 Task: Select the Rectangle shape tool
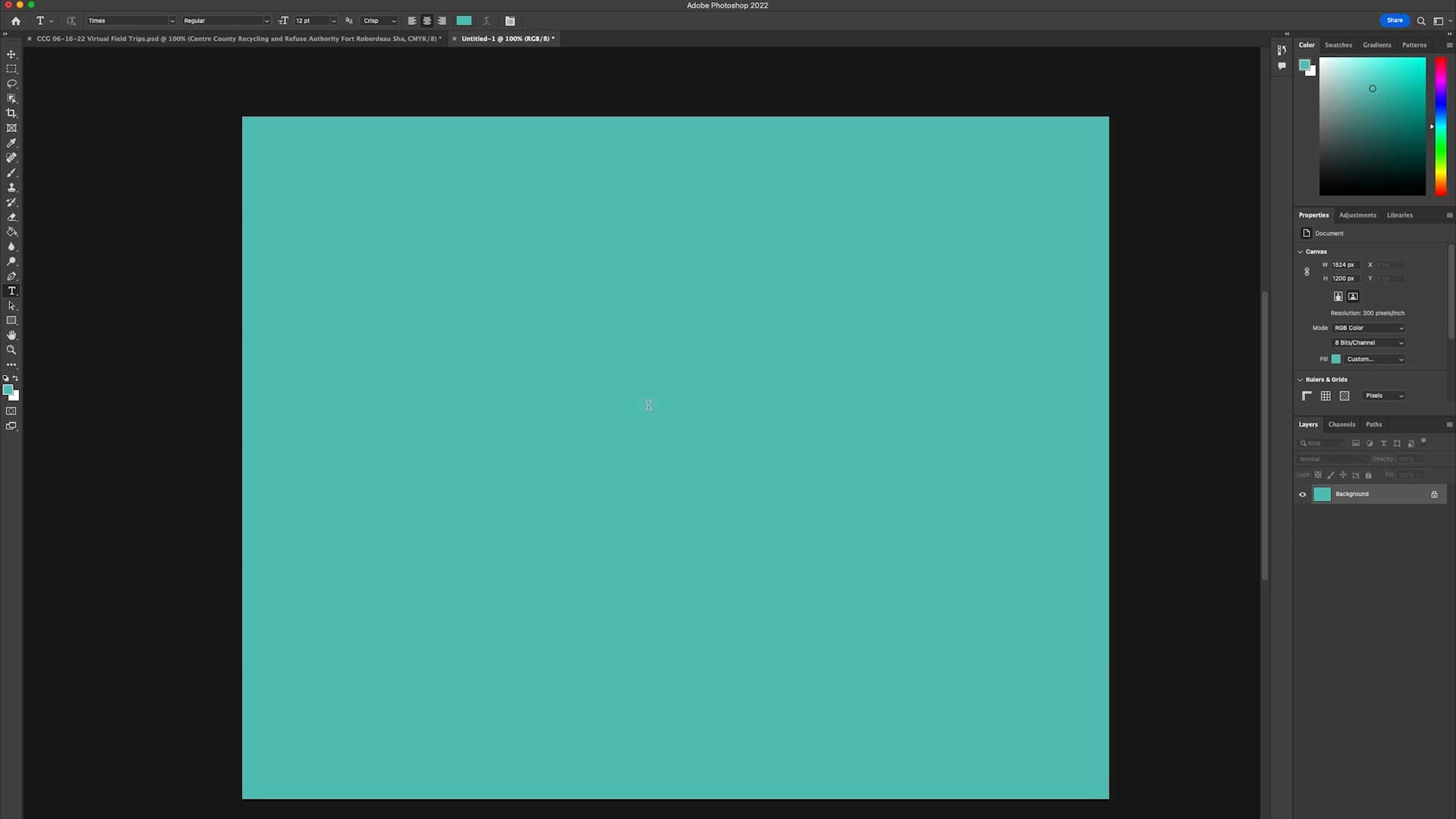point(11,321)
